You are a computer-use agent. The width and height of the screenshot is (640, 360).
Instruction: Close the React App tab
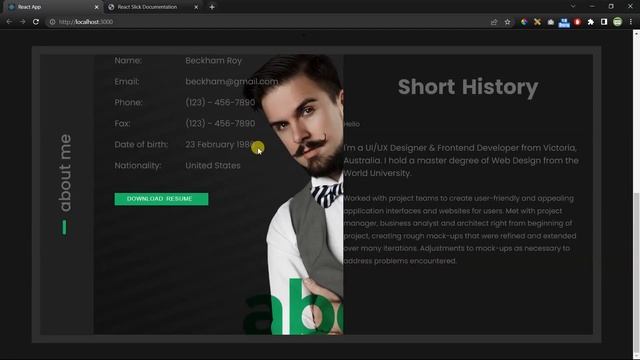(x=96, y=7)
